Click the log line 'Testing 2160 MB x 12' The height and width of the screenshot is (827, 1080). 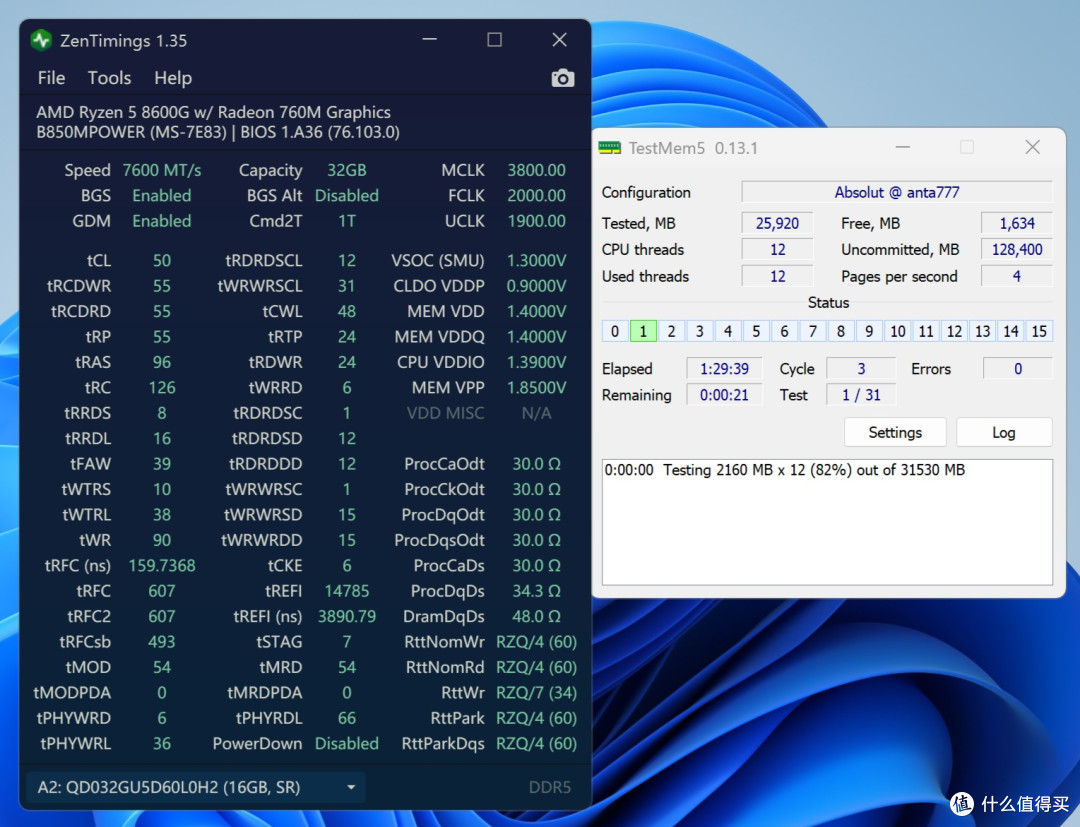point(785,470)
